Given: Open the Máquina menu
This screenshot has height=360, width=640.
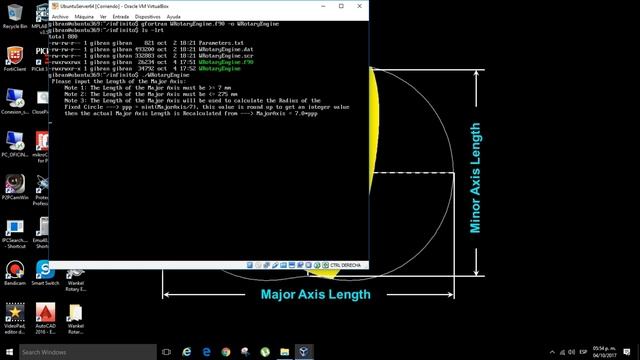Looking at the screenshot, I should (x=84, y=17).
